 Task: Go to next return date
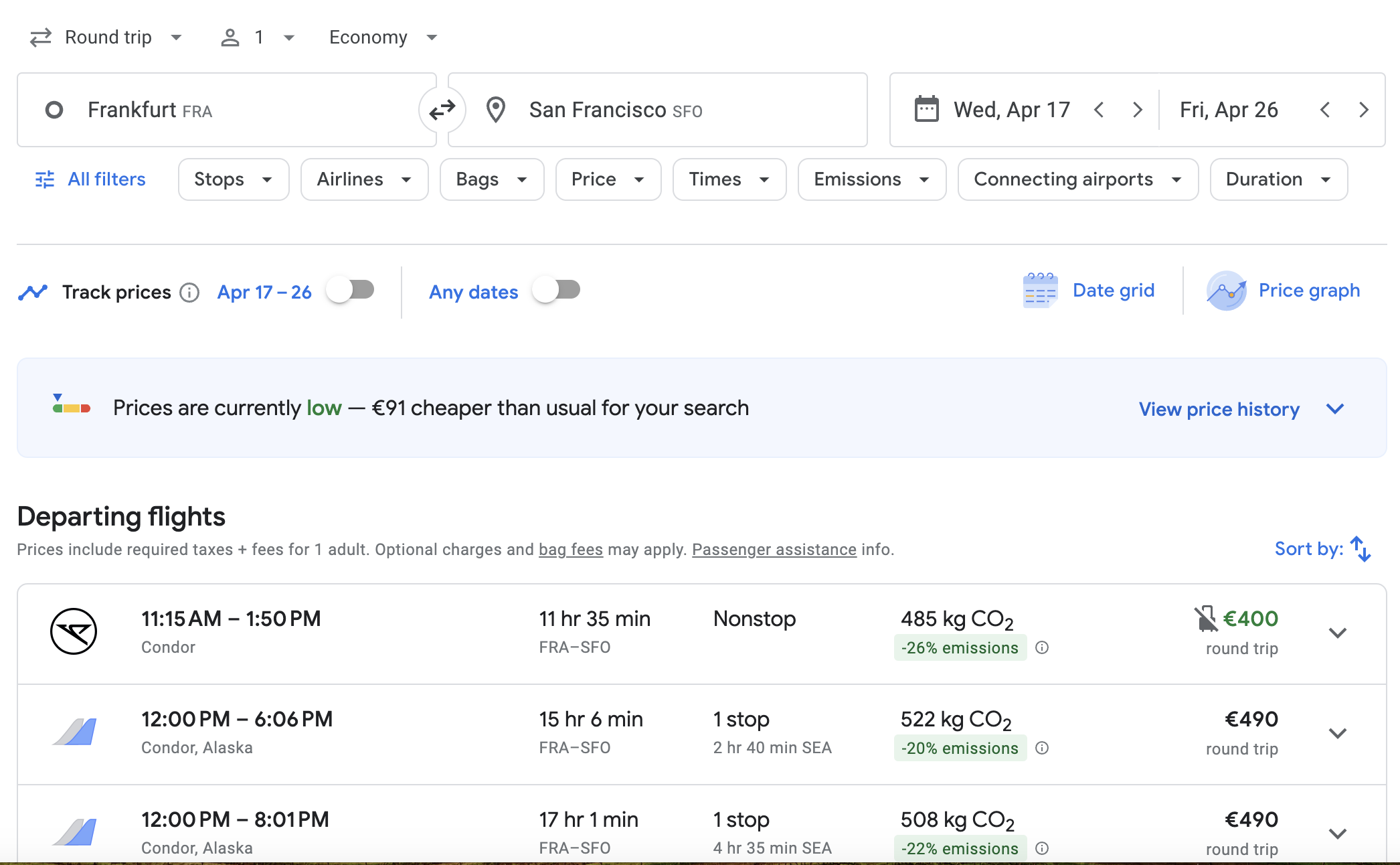[x=1363, y=110]
